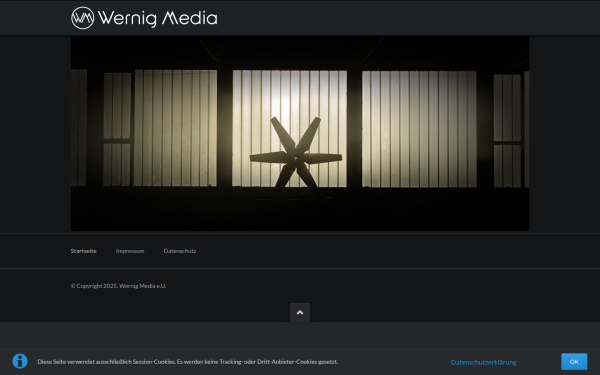Click the copyright text Wernig Media e.U.
The height and width of the screenshot is (375, 600).
[118, 286]
